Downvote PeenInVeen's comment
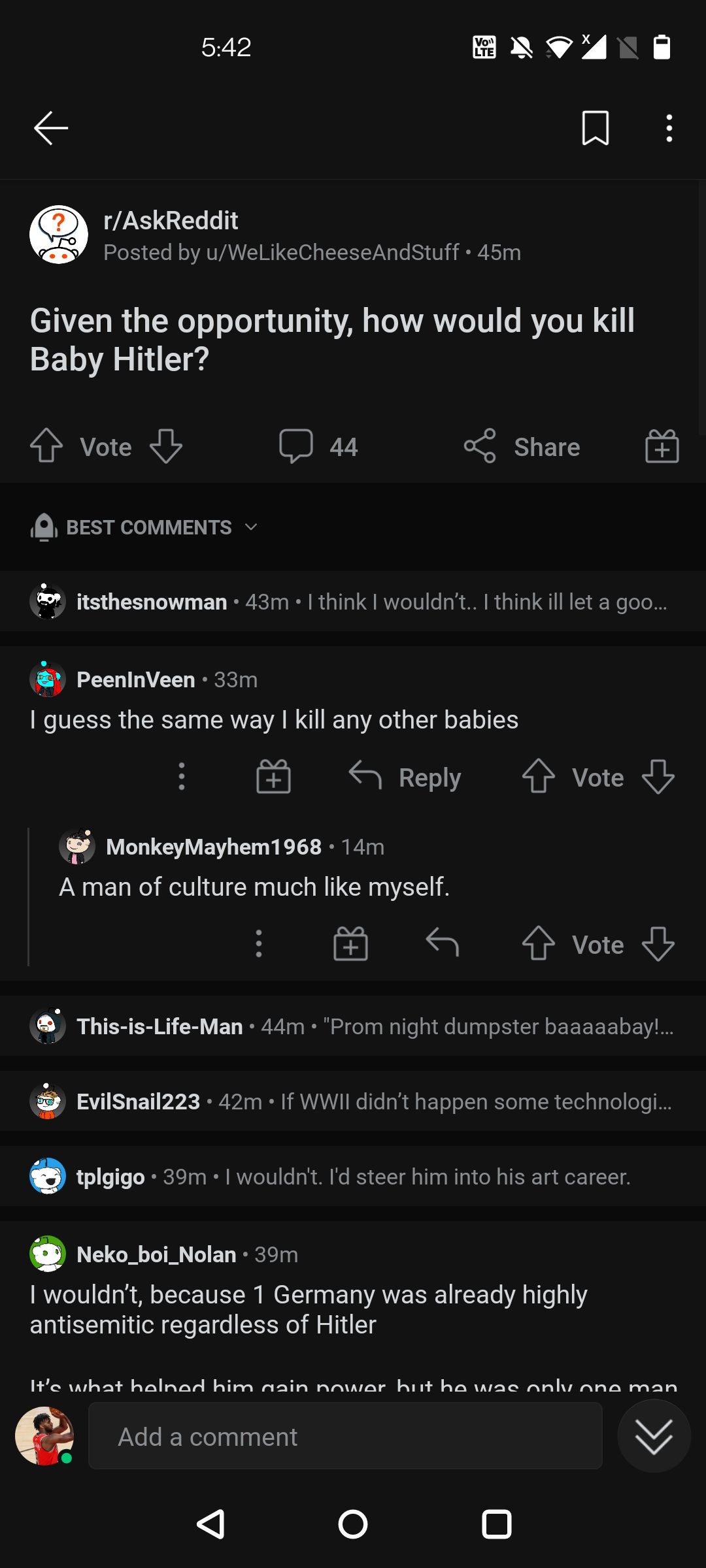 coord(658,777)
